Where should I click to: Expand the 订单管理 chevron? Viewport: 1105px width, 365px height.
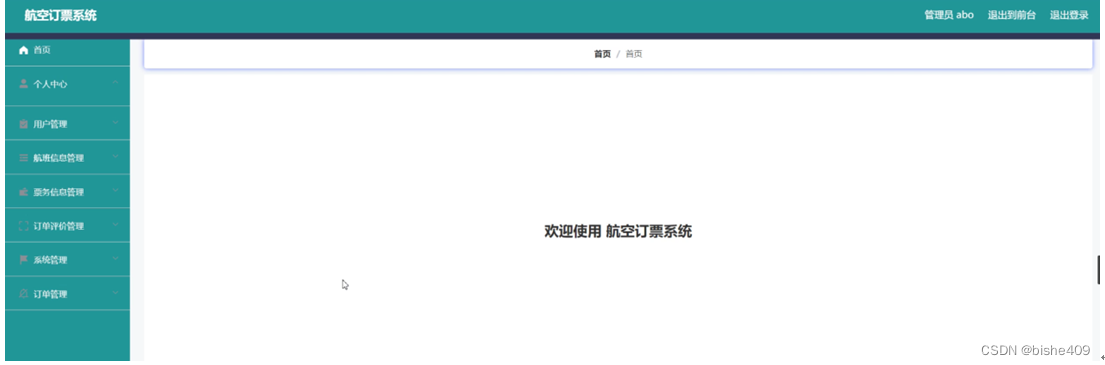pos(116,293)
